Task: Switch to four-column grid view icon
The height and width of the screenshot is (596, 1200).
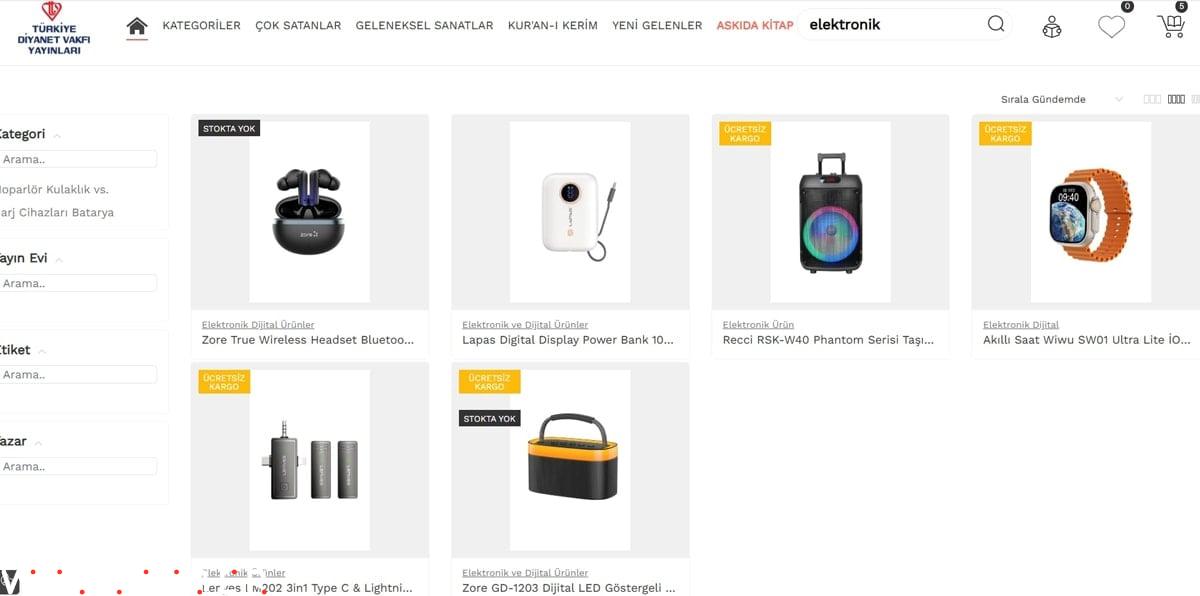Action: tap(1176, 99)
